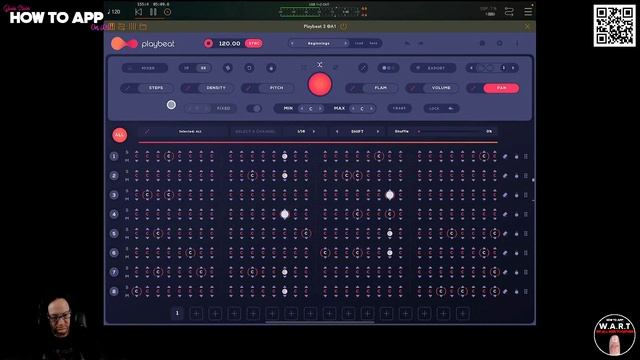The height and width of the screenshot is (360, 640).
Task: Open the Beginnings preset name dropdown
Action: click(x=319, y=43)
